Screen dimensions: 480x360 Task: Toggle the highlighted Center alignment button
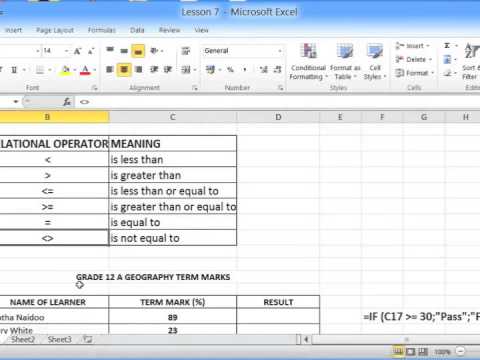coord(124,69)
